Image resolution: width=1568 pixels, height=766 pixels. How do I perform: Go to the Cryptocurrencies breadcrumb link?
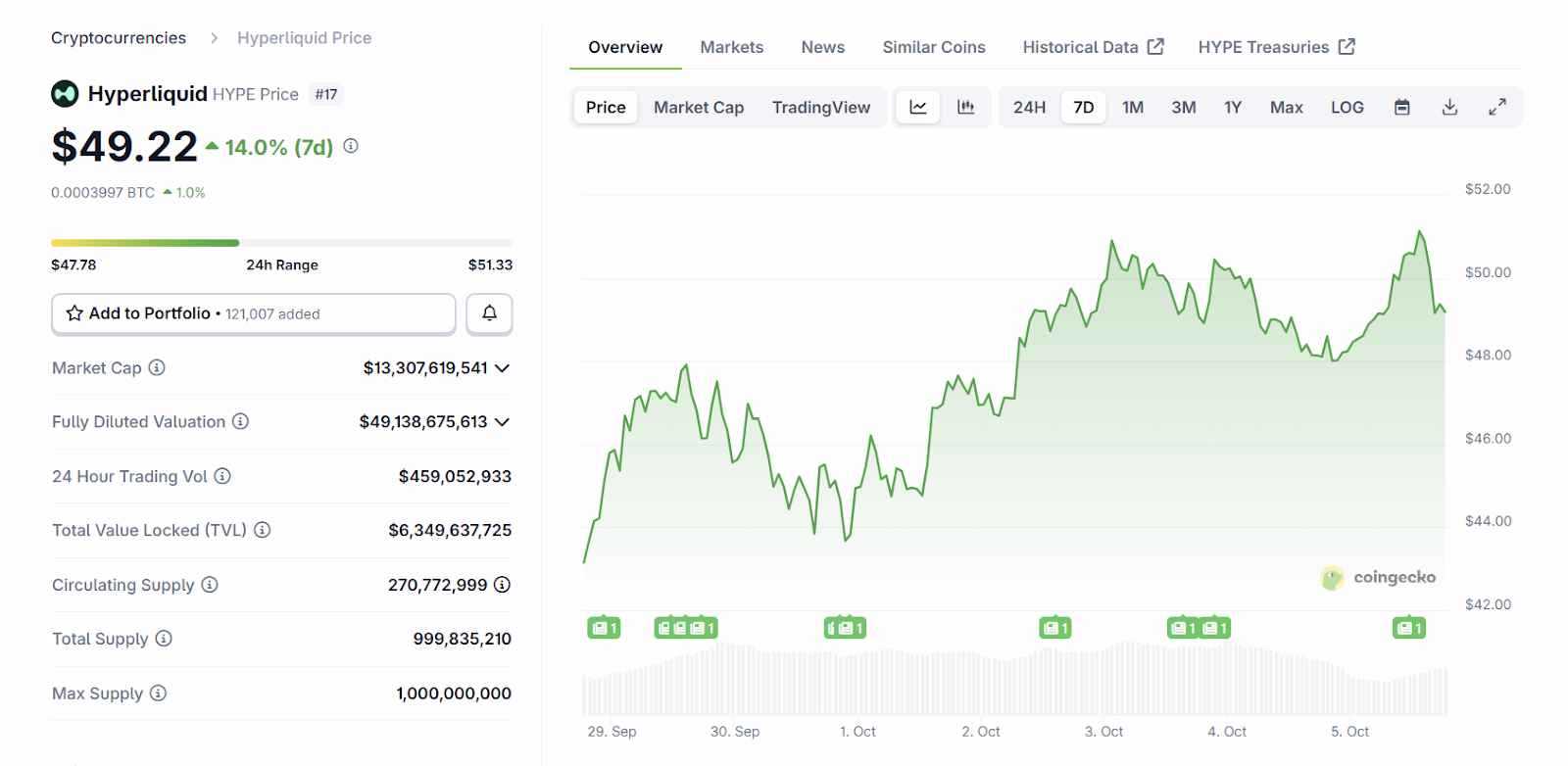pyautogui.click(x=119, y=38)
